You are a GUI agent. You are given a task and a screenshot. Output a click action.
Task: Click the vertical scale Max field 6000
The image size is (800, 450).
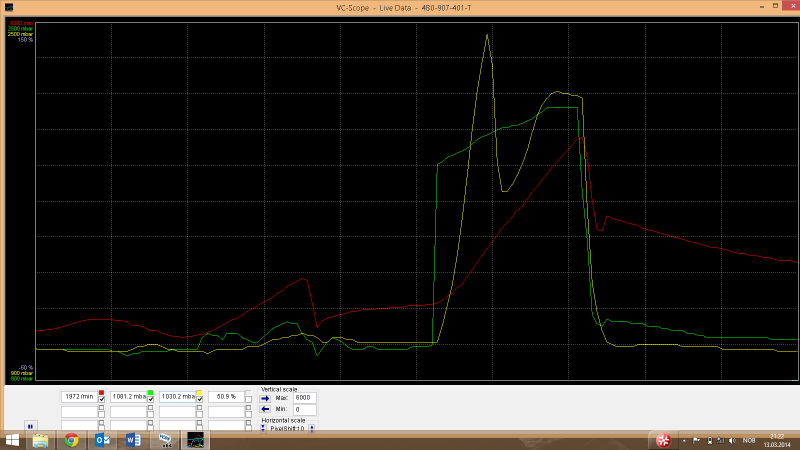[305, 398]
